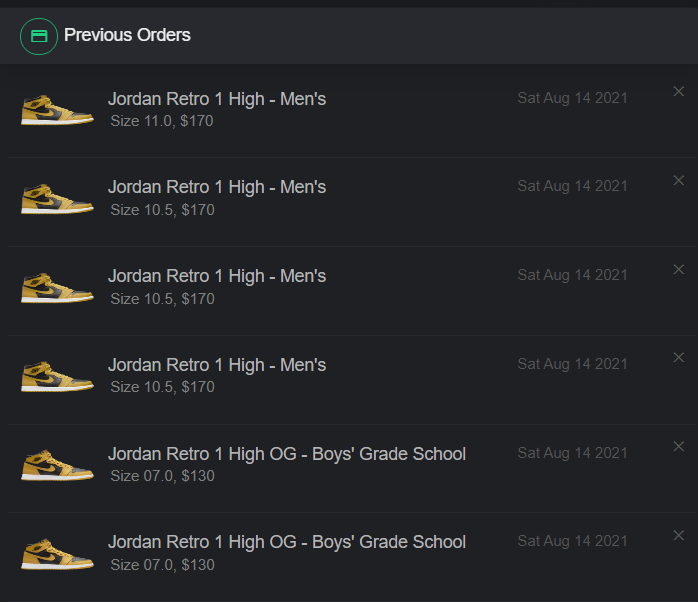The width and height of the screenshot is (698, 602).
Task: Dismiss the third Size 10.5 order via X
Action: pos(678,358)
